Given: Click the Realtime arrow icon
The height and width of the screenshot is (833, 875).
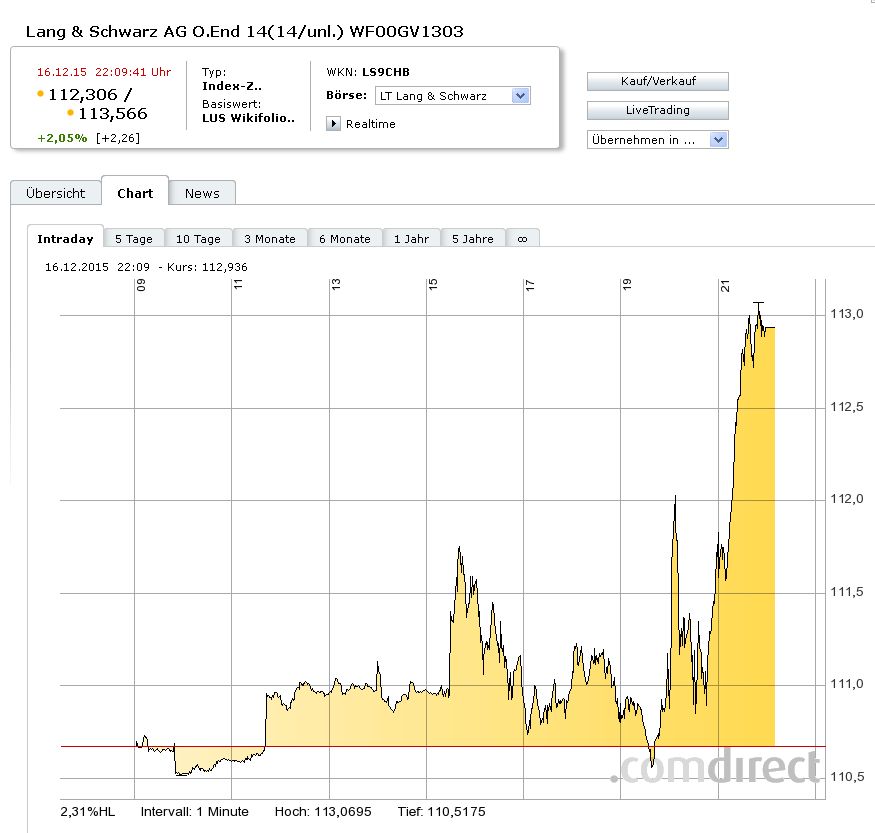Looking at the screenshot, I should click(x=334, y=124).
